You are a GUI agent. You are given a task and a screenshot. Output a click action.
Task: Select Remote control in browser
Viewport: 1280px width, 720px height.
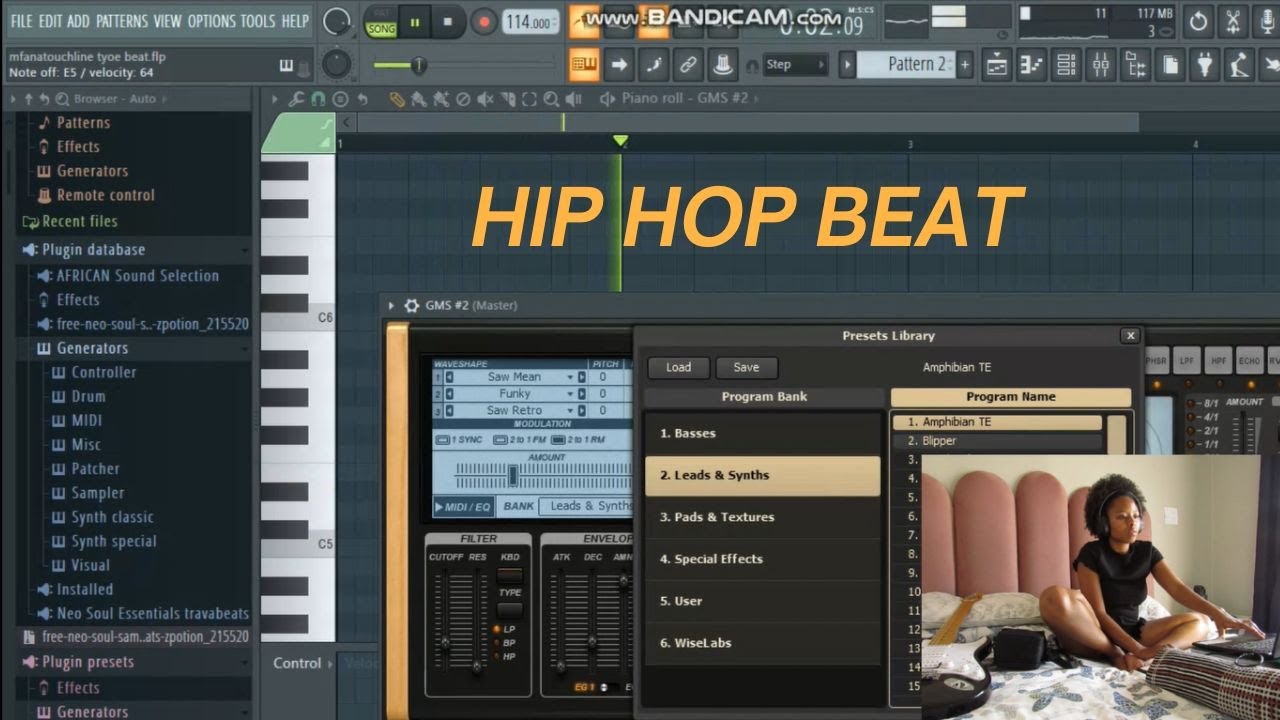tap(105, 195)
